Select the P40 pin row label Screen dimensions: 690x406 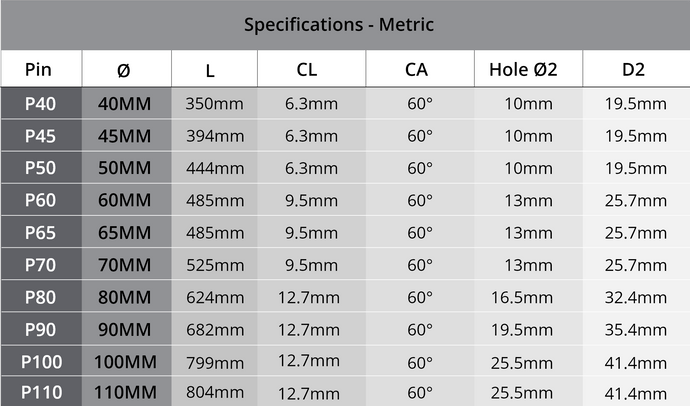pyautogui.click(x=40, y=104)
